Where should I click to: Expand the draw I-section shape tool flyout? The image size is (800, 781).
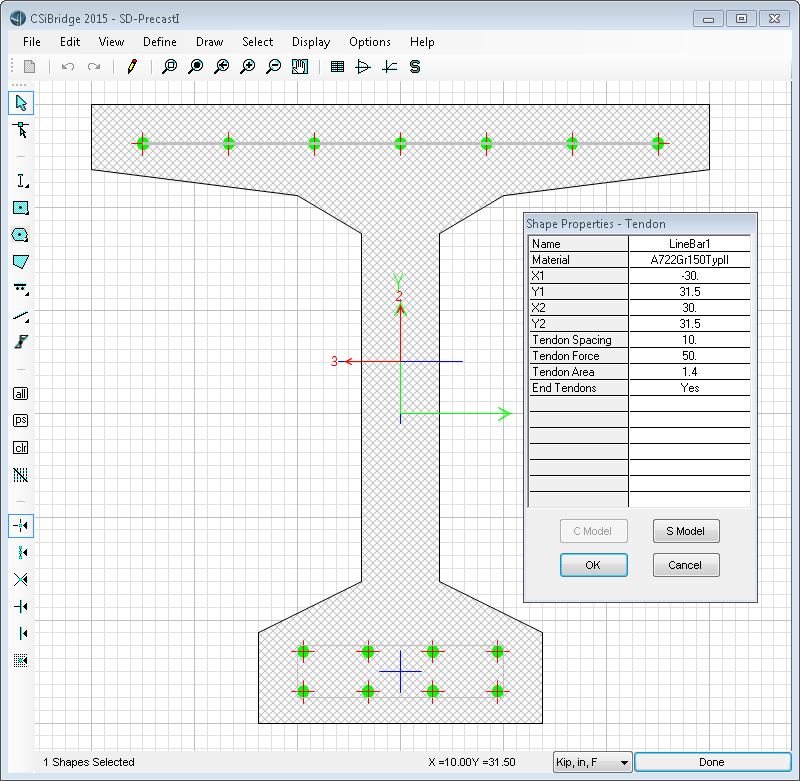click(21, 181)
